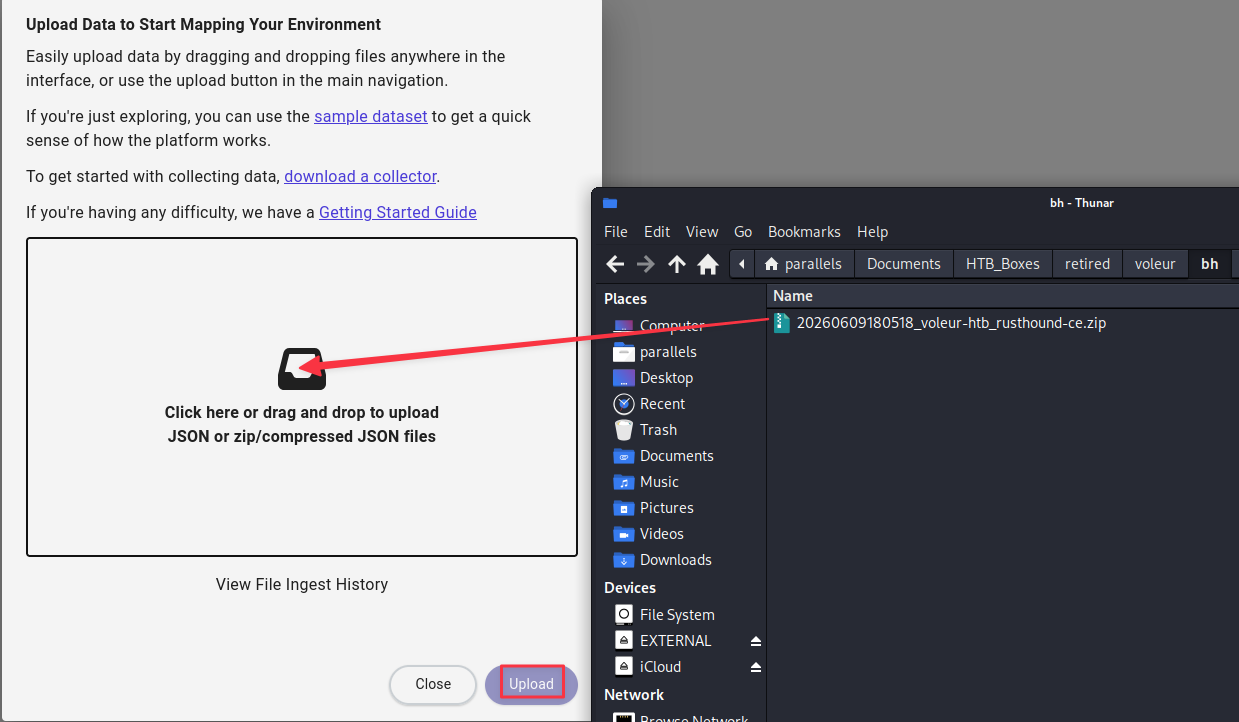Image resolution: width=1239 pixels, height=722 pixels.
Task: Click the Trash can icon in Places
Action: [623, 430]
